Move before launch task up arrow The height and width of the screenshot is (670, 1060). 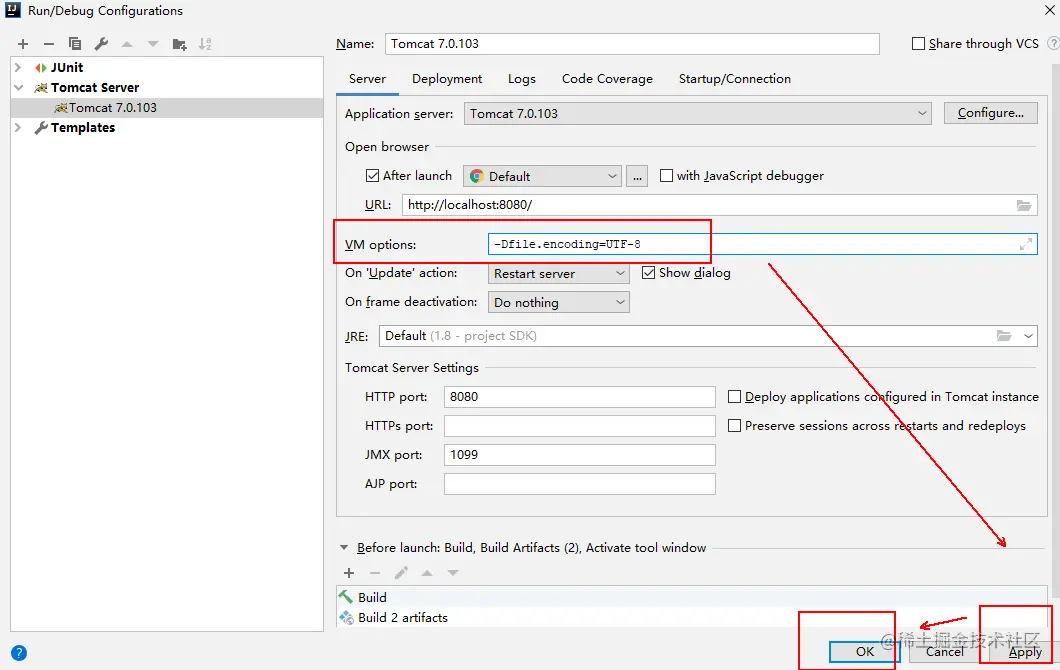[427, 573]
